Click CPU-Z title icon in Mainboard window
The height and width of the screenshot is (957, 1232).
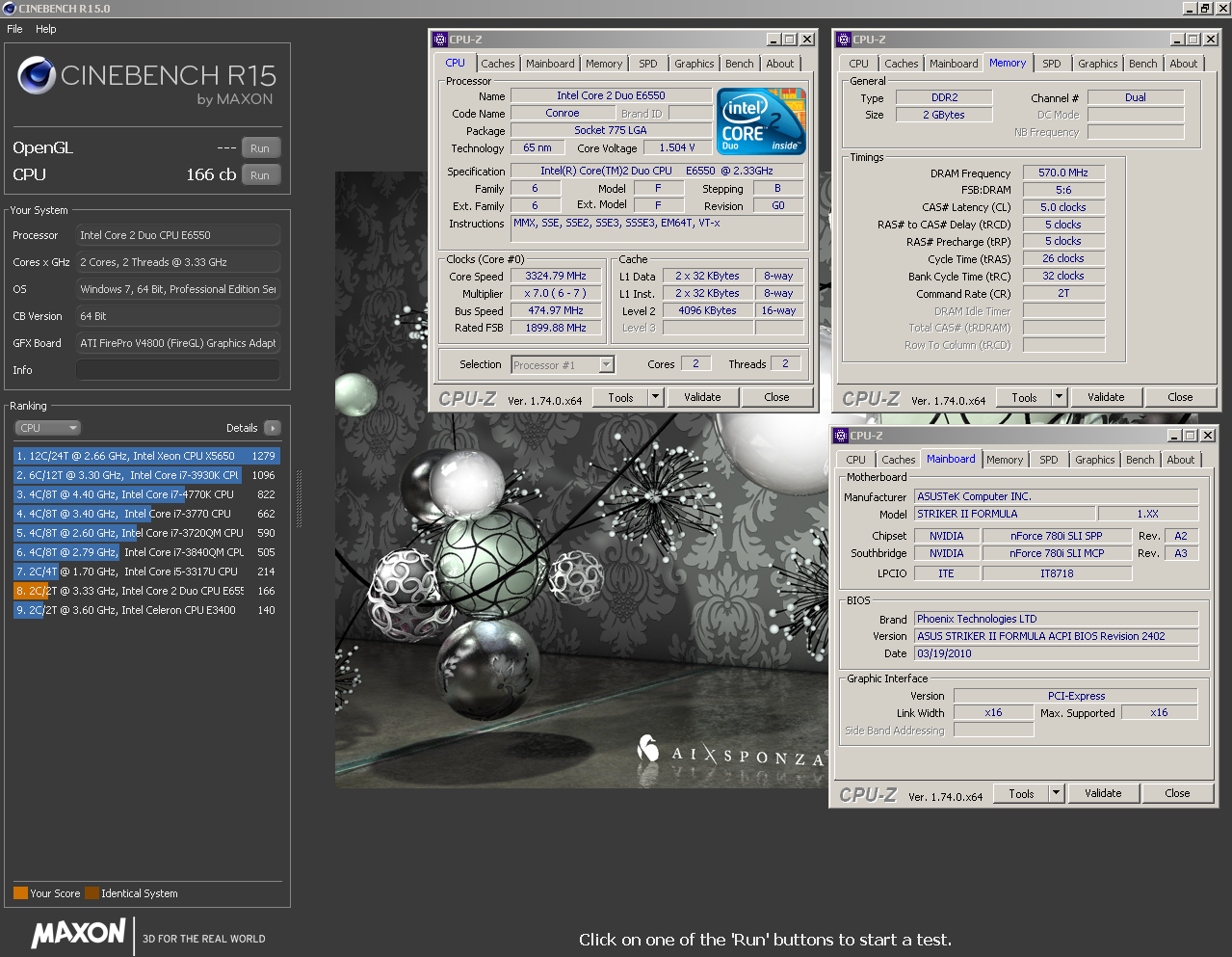click(840, 436)
